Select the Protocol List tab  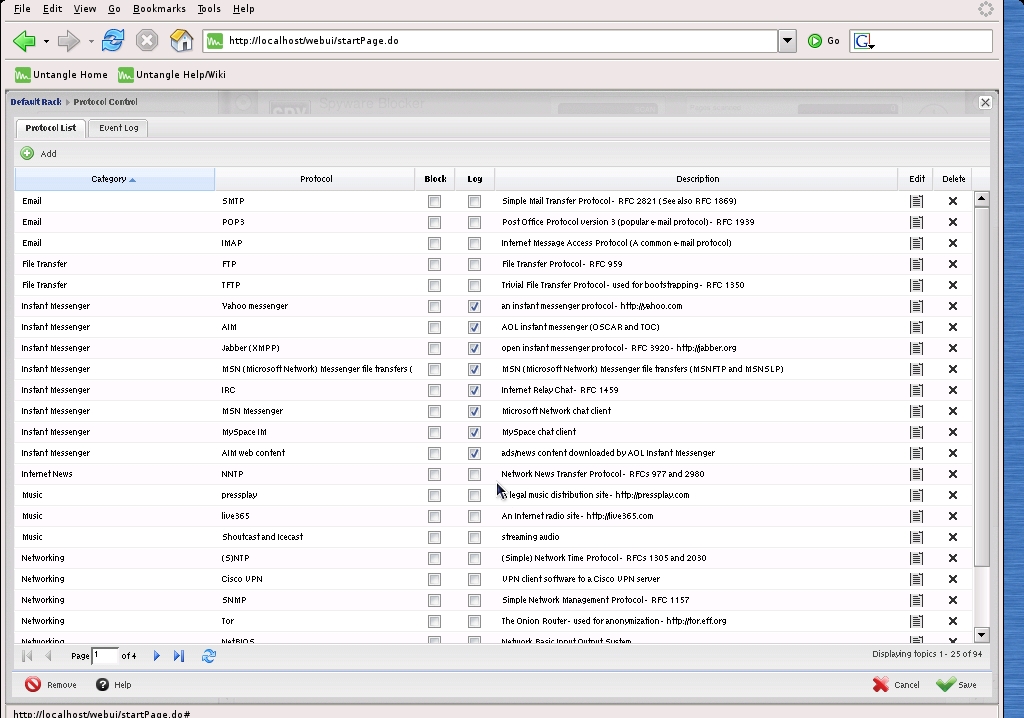click(x=50, y=128)
